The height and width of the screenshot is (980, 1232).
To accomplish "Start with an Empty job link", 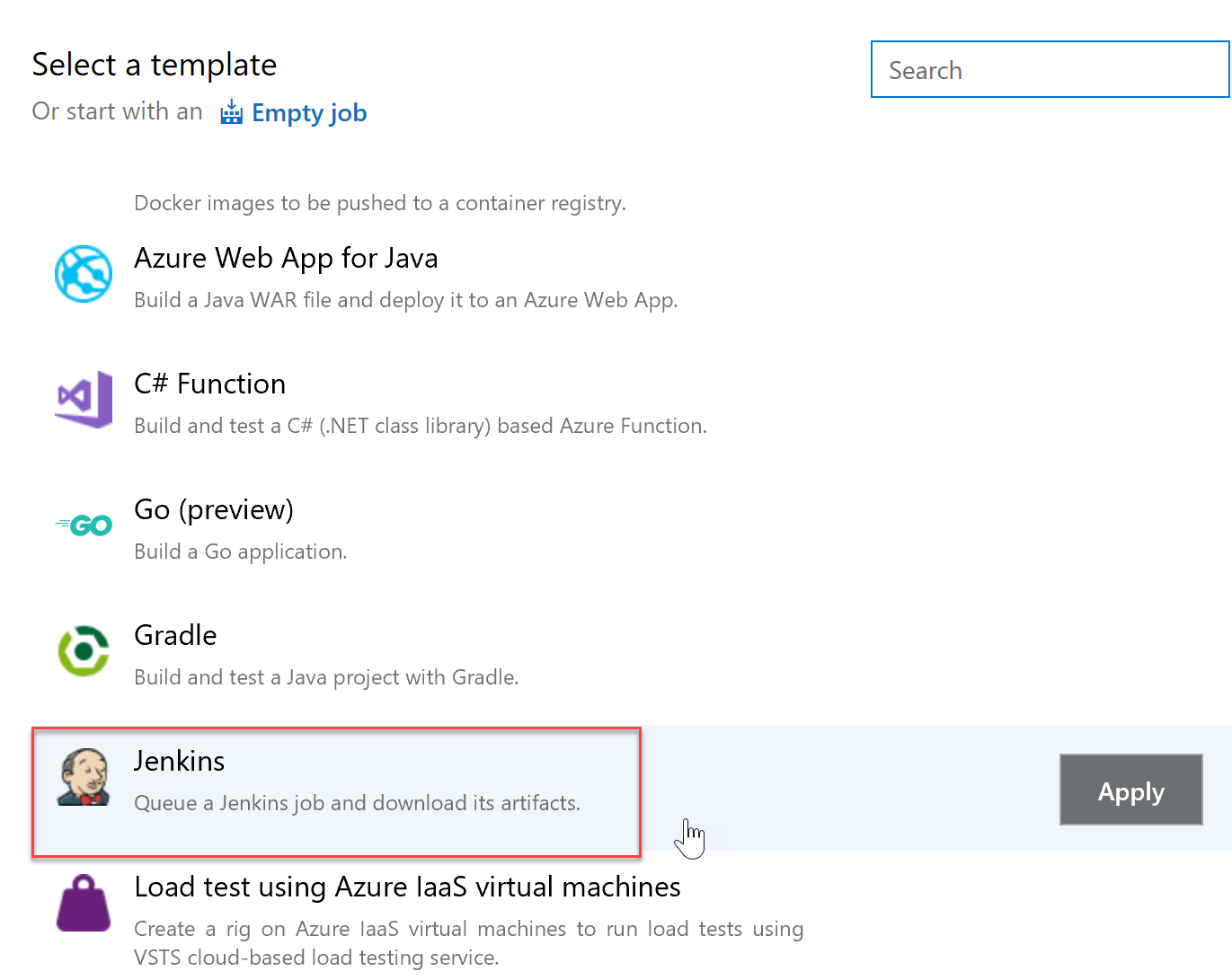I will tap(309, 113).
